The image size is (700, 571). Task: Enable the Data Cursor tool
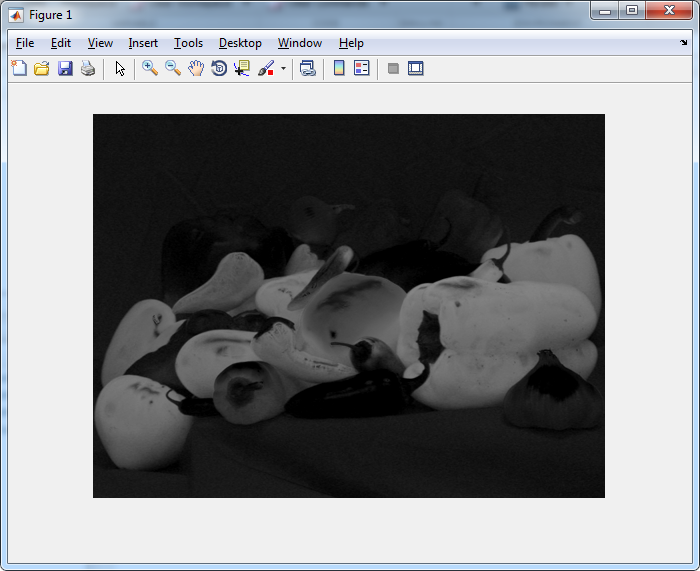(242, 69)
